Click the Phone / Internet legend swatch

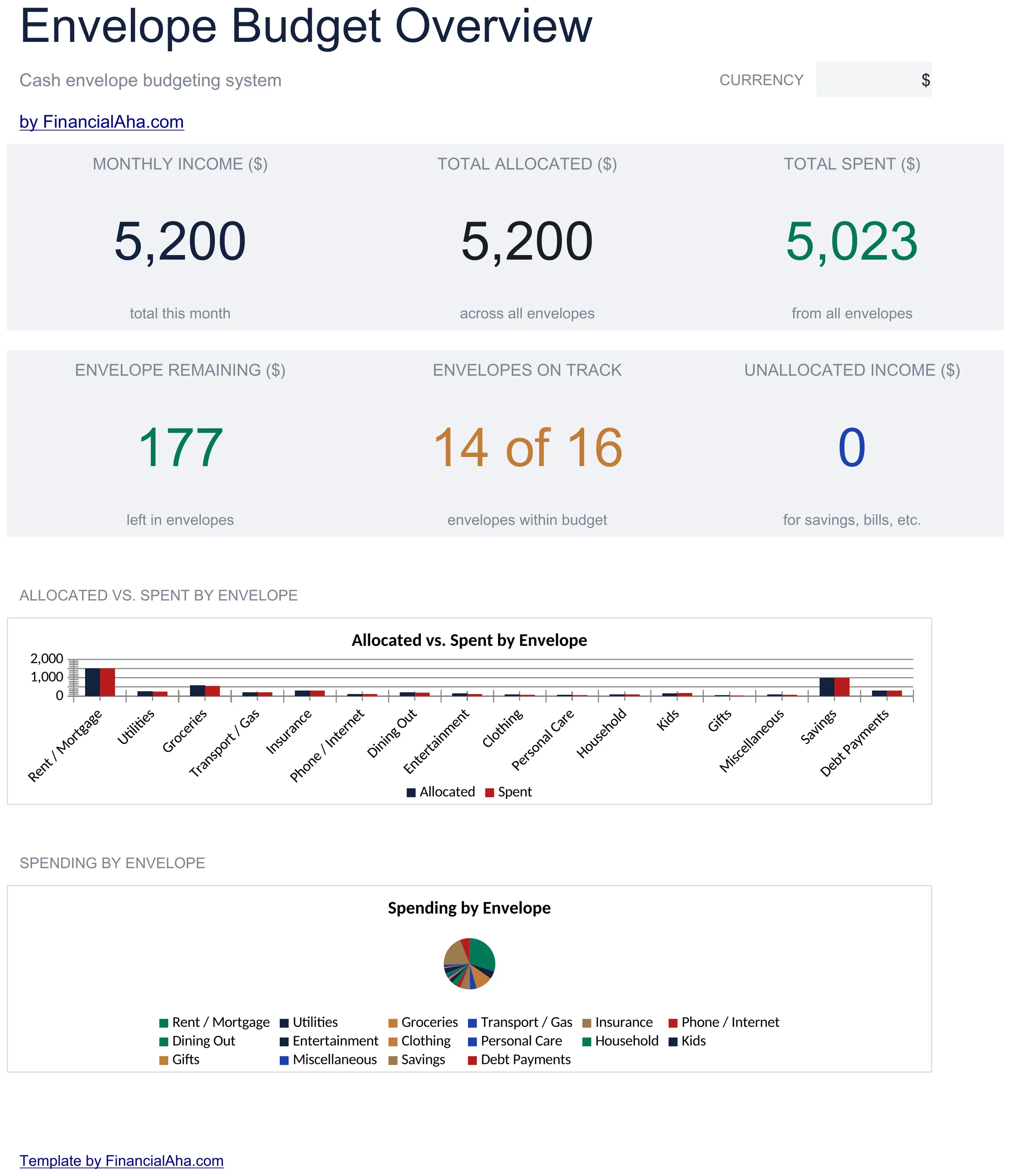coord(673,1023)
